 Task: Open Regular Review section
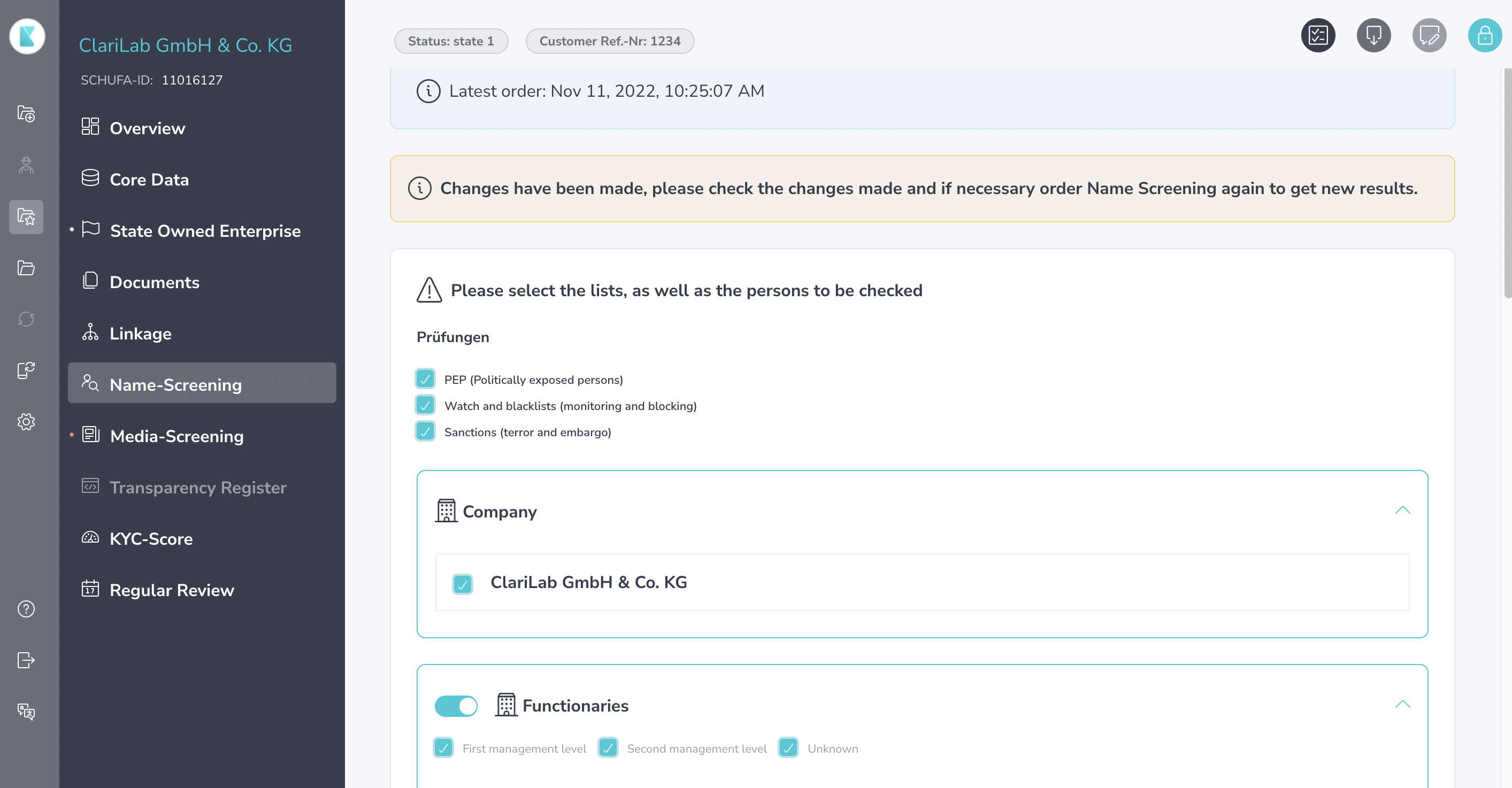202,590
